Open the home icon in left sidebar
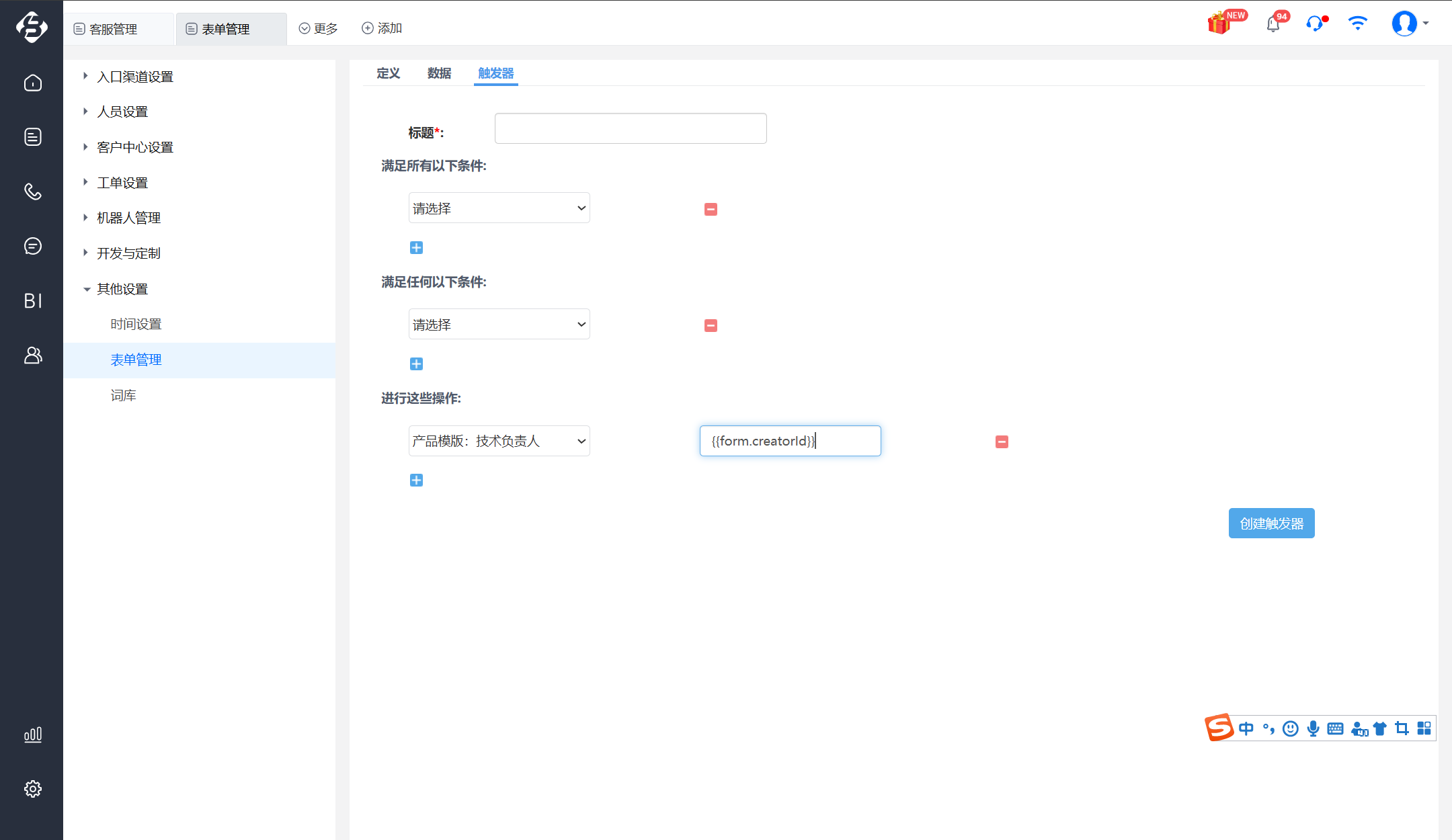 coord(32,83)
